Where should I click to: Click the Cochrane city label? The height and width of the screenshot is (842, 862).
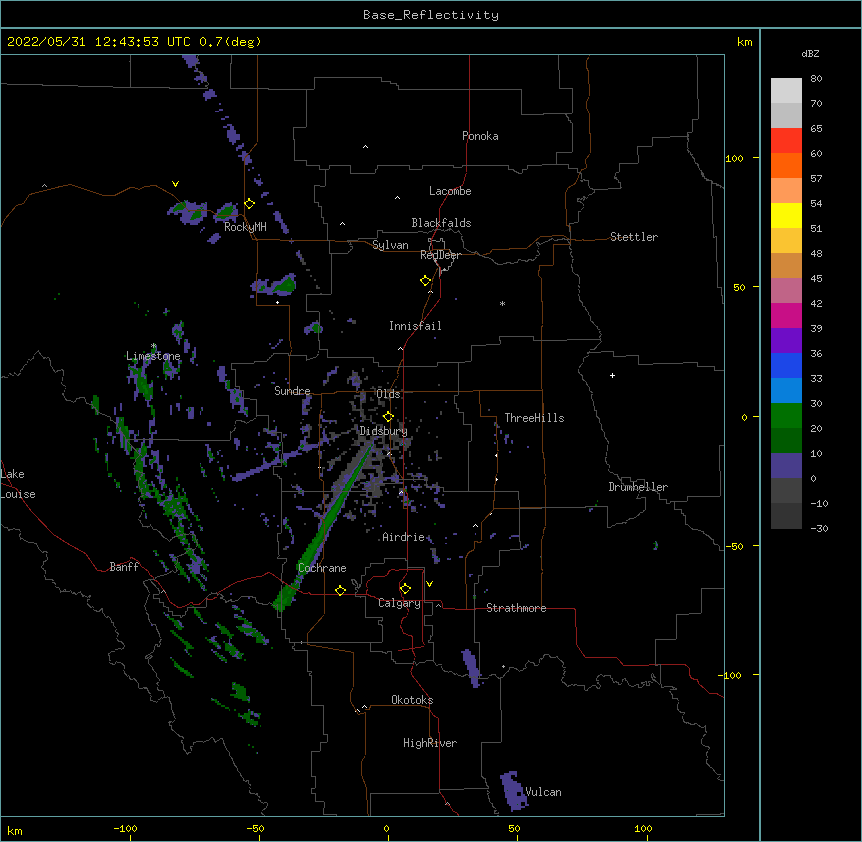tap(322, 568)
